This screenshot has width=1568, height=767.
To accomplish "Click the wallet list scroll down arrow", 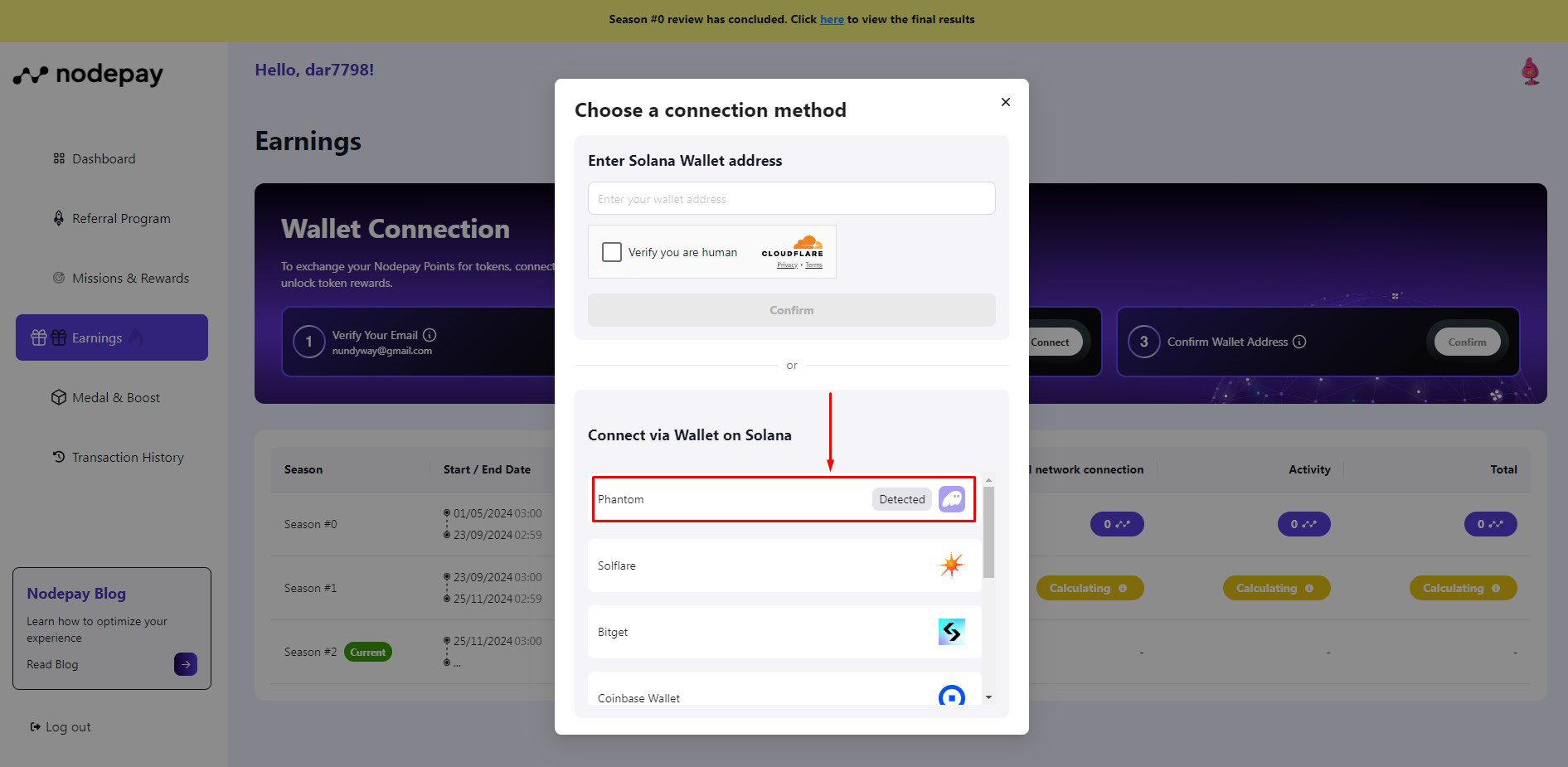I will tap(988, 697).
